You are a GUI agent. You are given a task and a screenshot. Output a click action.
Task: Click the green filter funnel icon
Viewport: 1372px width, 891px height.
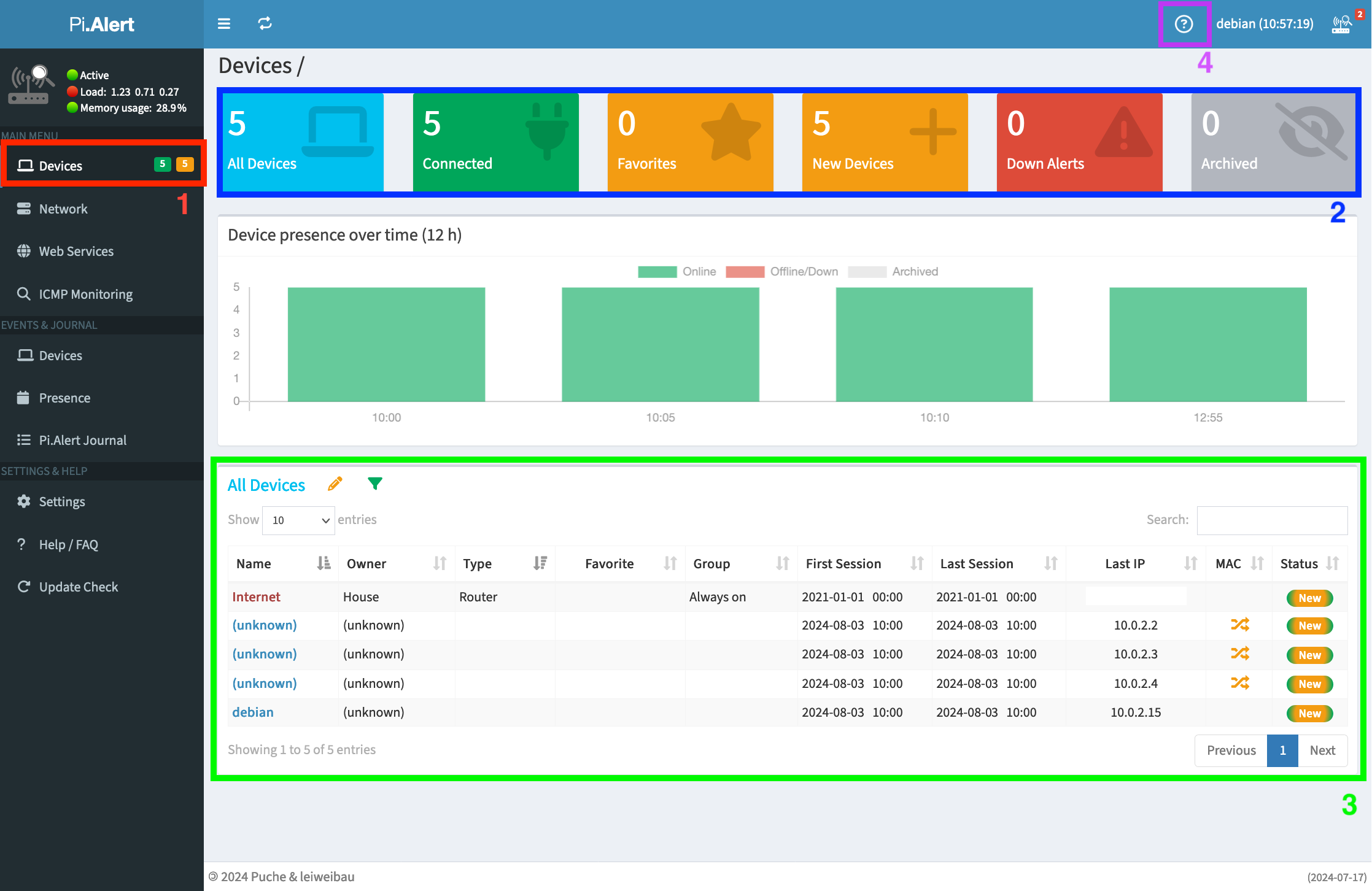374,484
